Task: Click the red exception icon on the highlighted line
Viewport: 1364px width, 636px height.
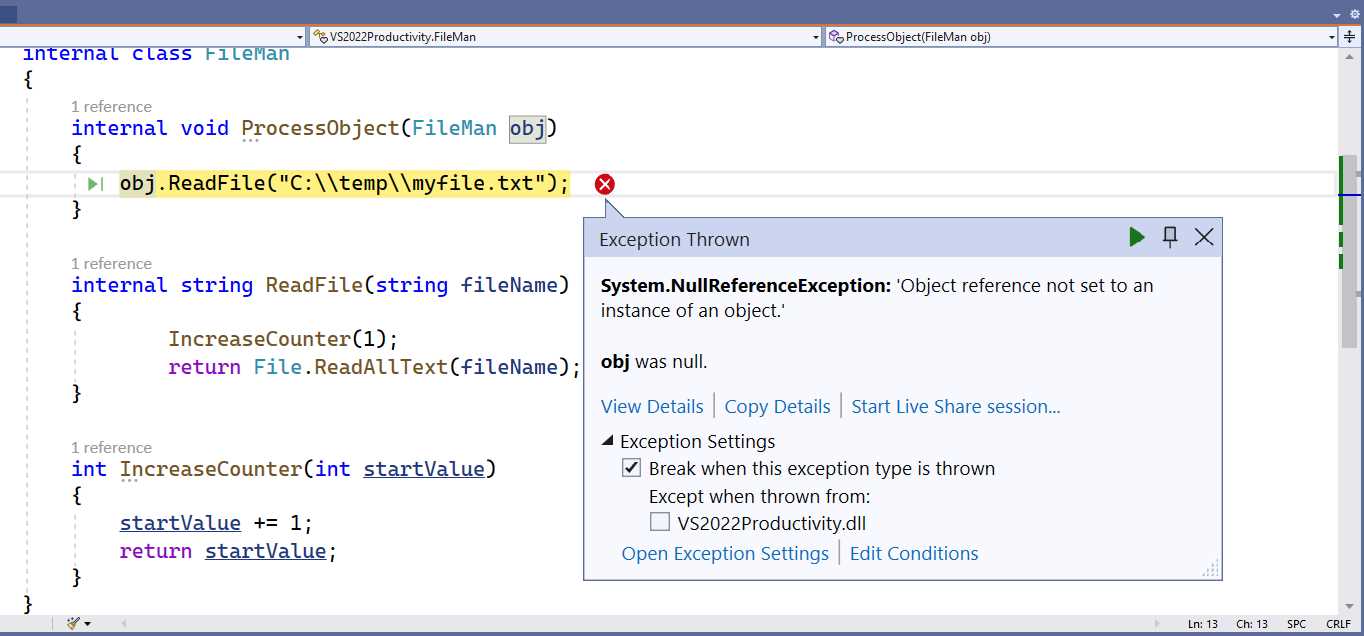Action: (x=604, y=184)
